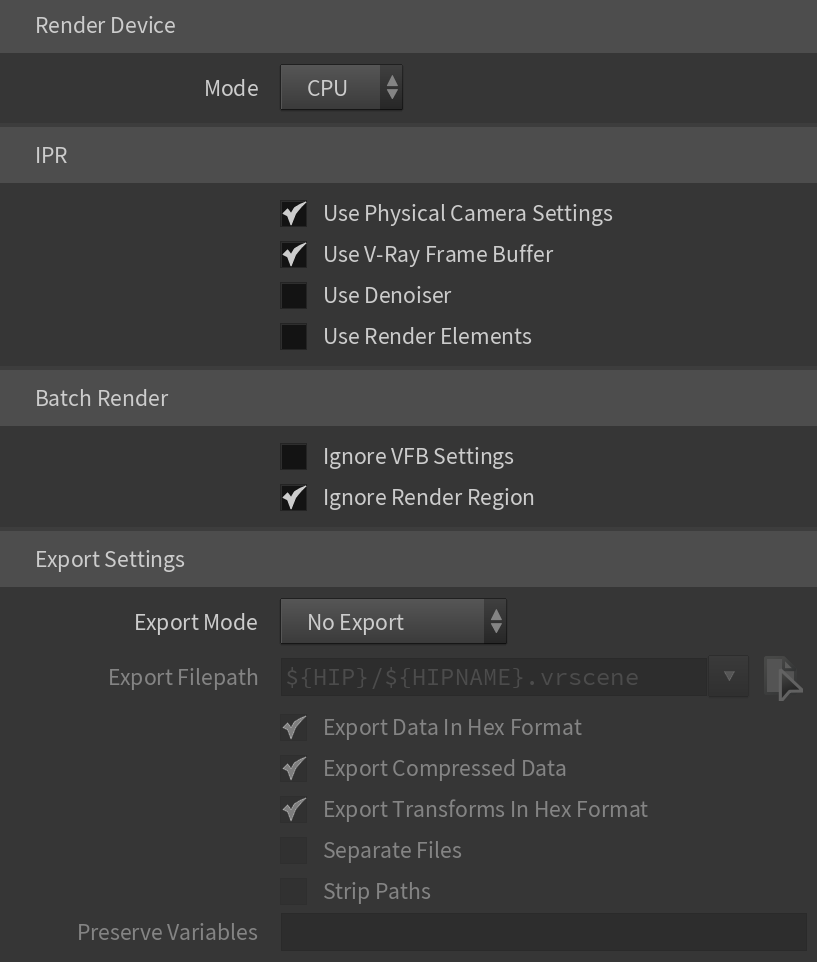Open the Export Mode No Export dropdown
The height and width of the screenshot is (962, 817).
(393, 621)
